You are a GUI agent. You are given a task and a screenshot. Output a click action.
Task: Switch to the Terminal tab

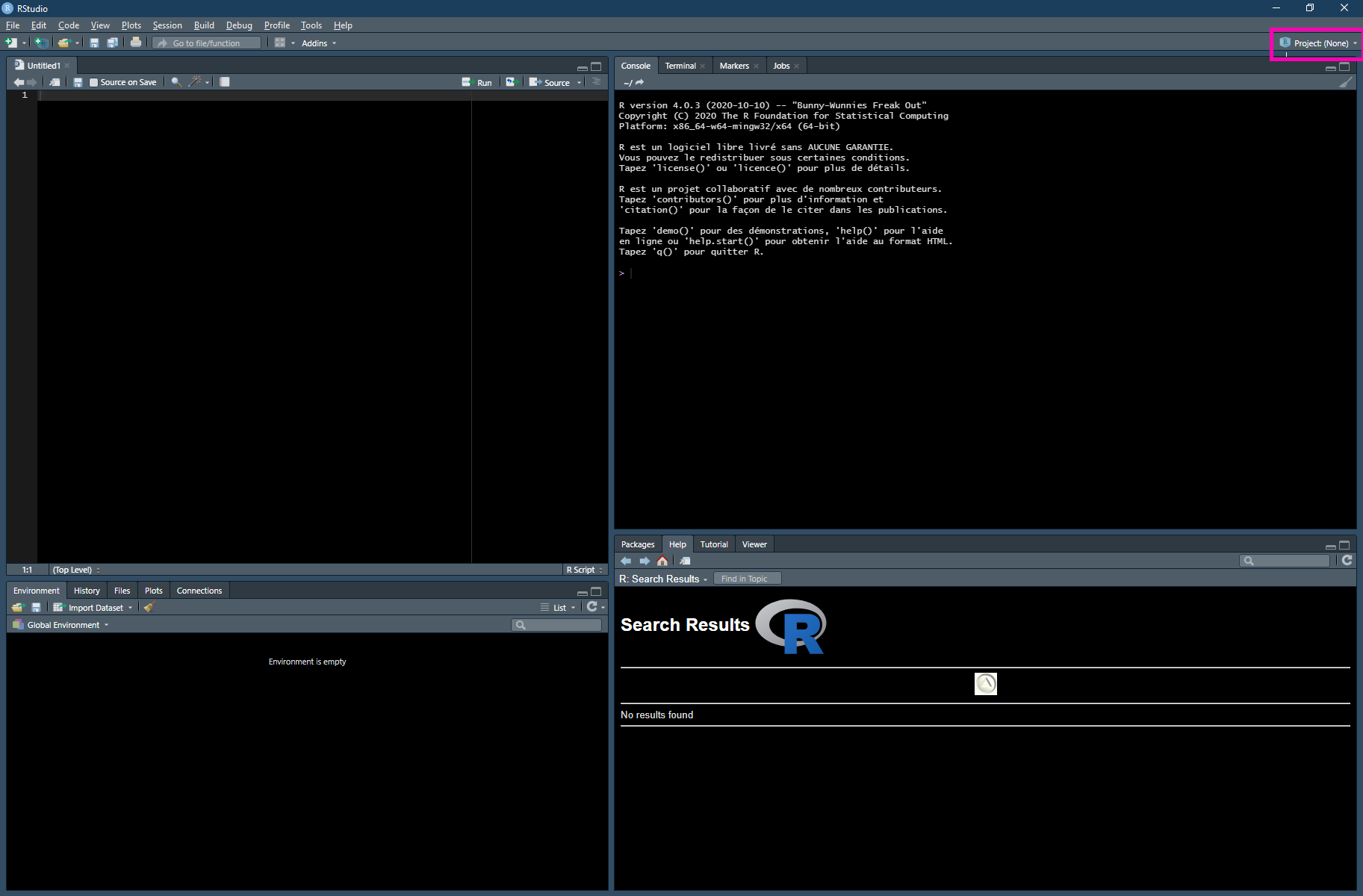(680, 66)
